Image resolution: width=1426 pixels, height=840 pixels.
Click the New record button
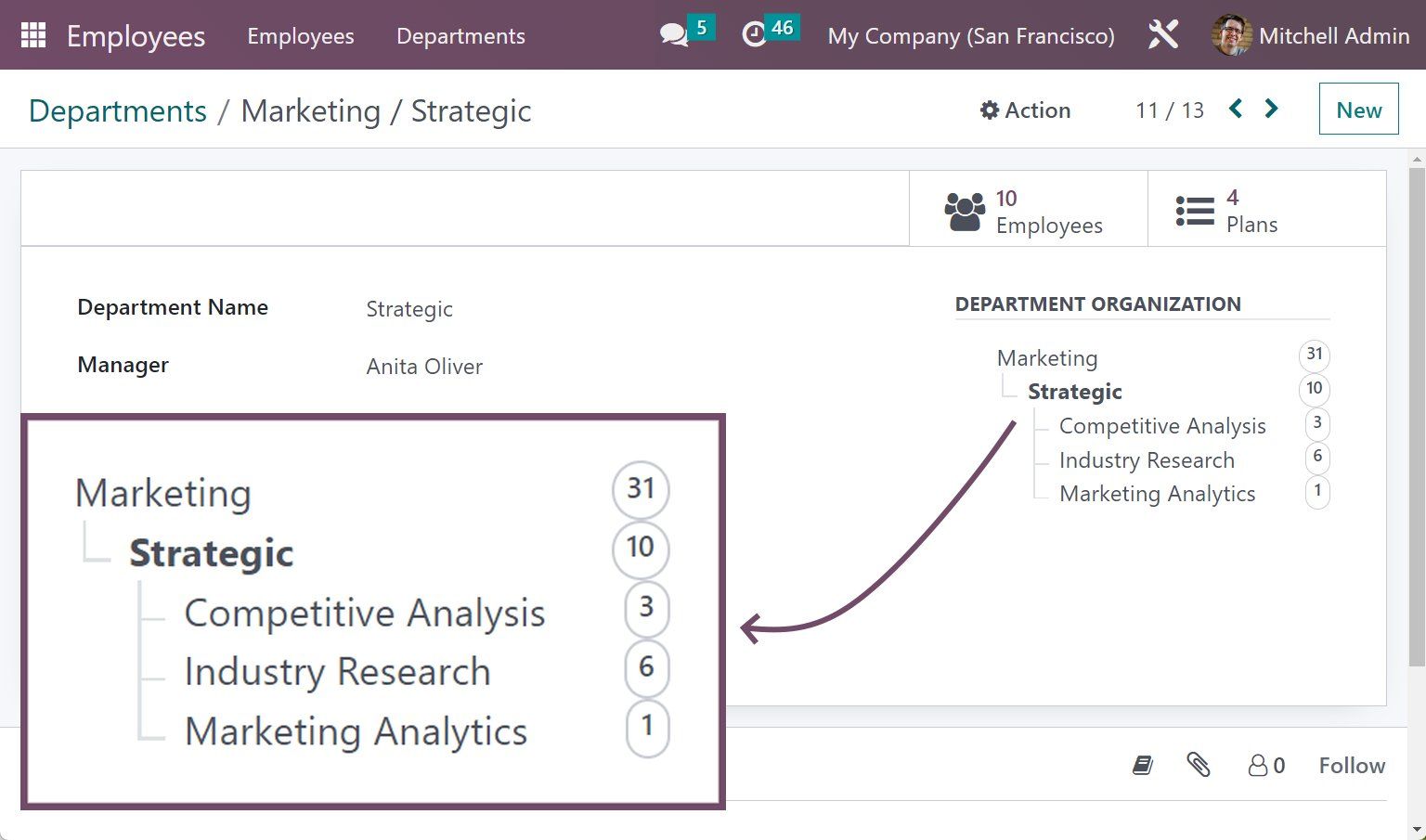click(x=1358, y=110)
